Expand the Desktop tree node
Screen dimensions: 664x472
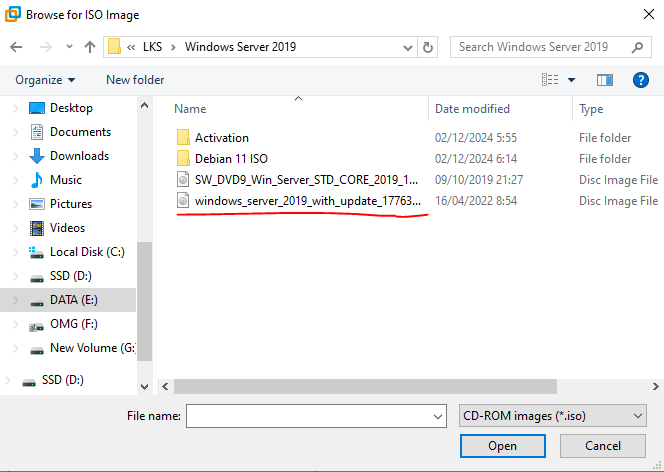click(x=16, y=108)
